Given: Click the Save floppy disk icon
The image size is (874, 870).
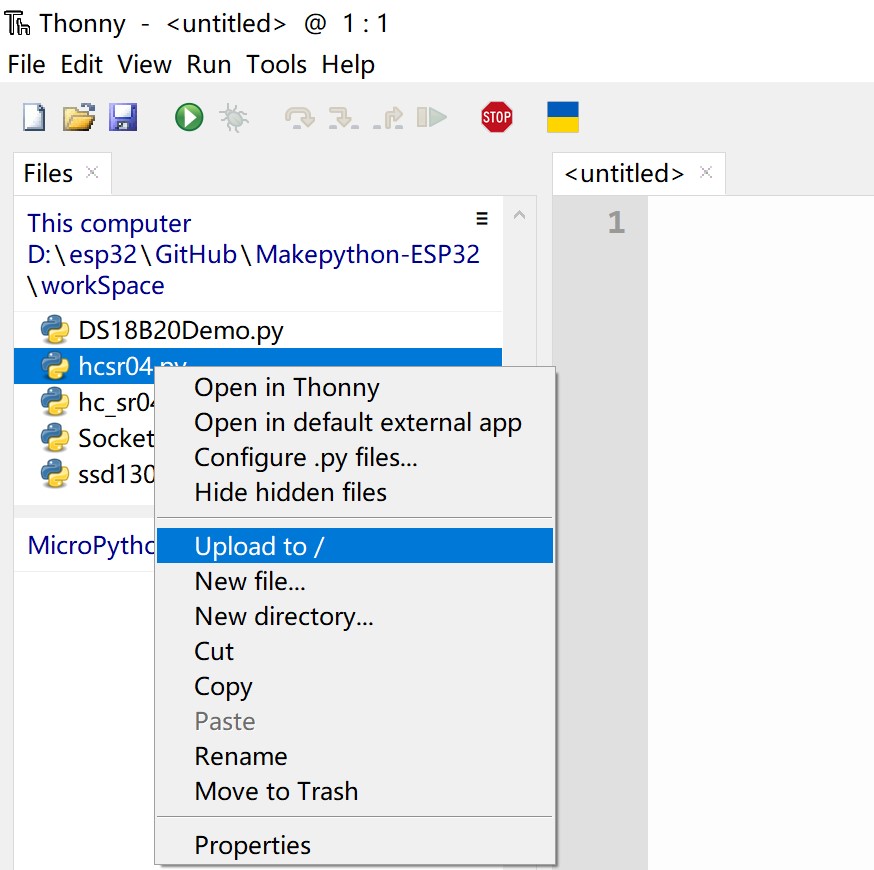Looking at the screenshot, I should (x=123, y=118).
